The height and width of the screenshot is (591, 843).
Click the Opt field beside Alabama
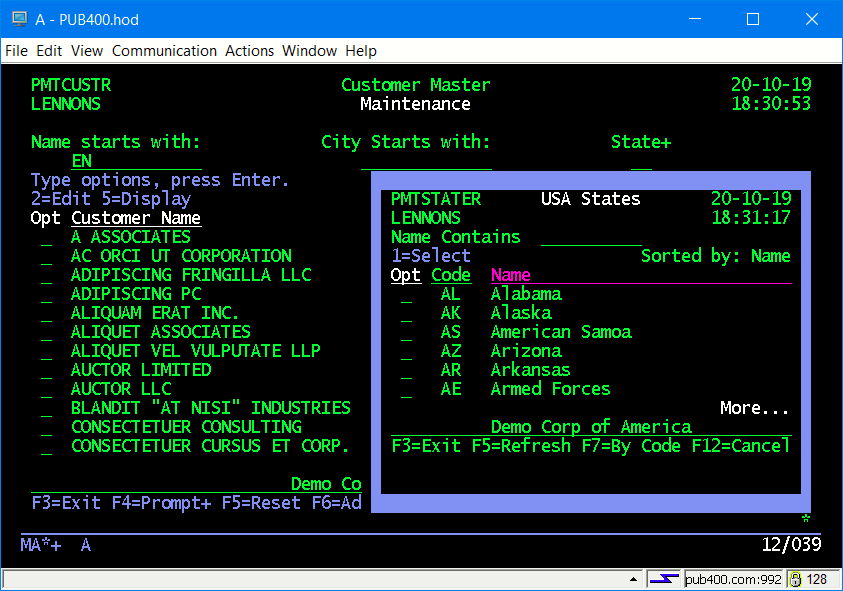[x=406, y=295]
